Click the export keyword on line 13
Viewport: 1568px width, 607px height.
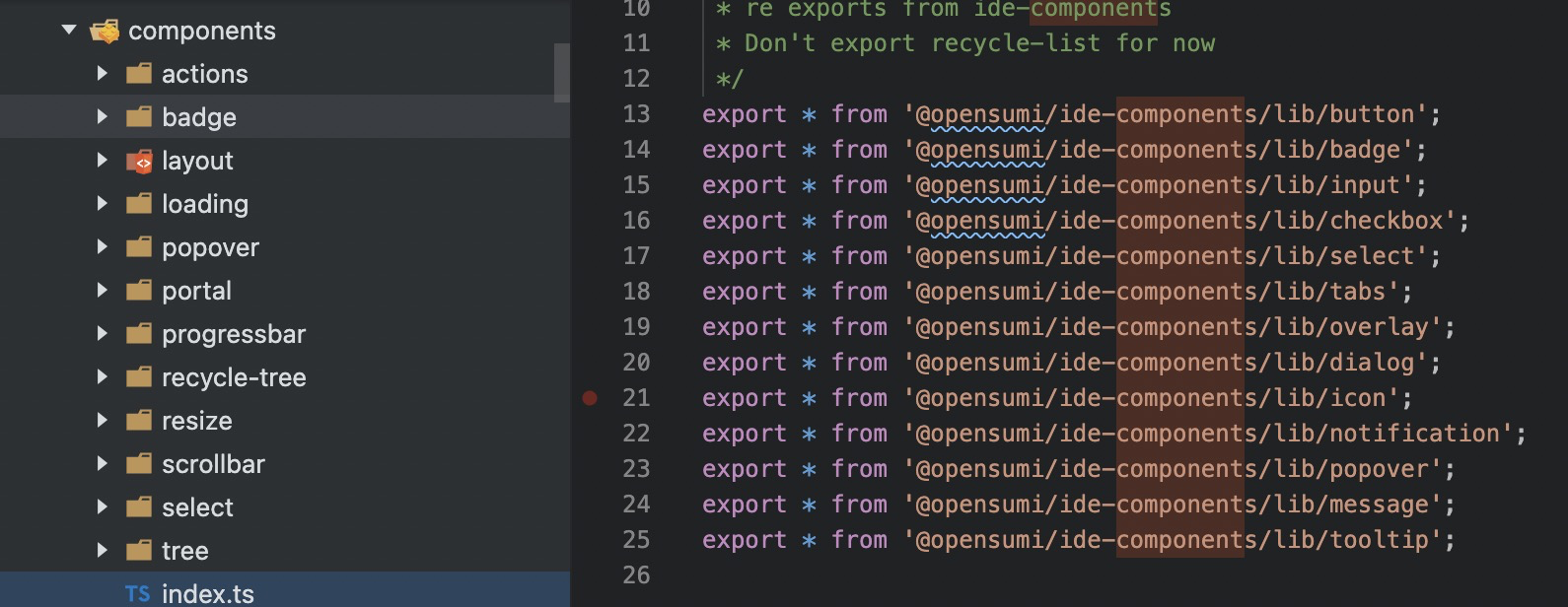tap(745, 114)
